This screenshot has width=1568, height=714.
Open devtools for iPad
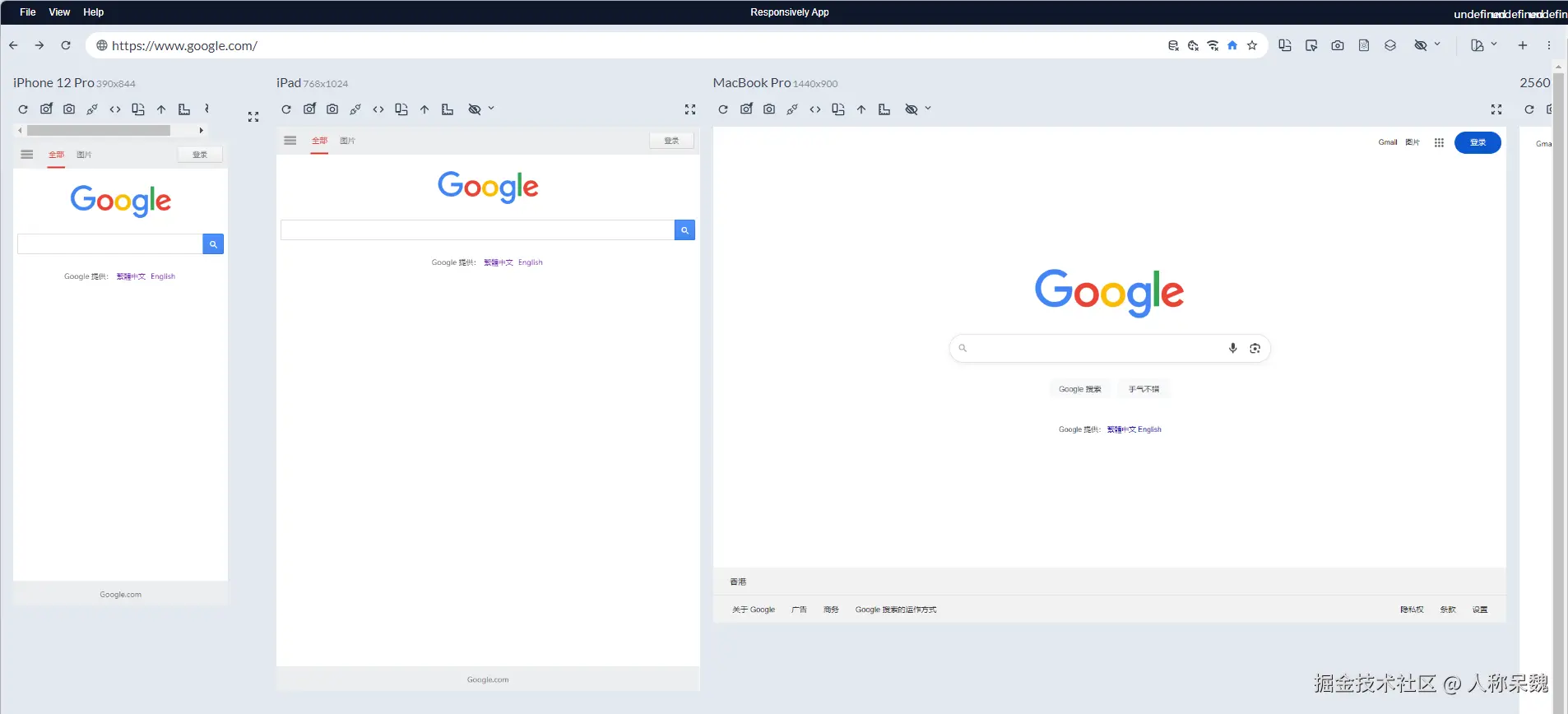(378, 109)
